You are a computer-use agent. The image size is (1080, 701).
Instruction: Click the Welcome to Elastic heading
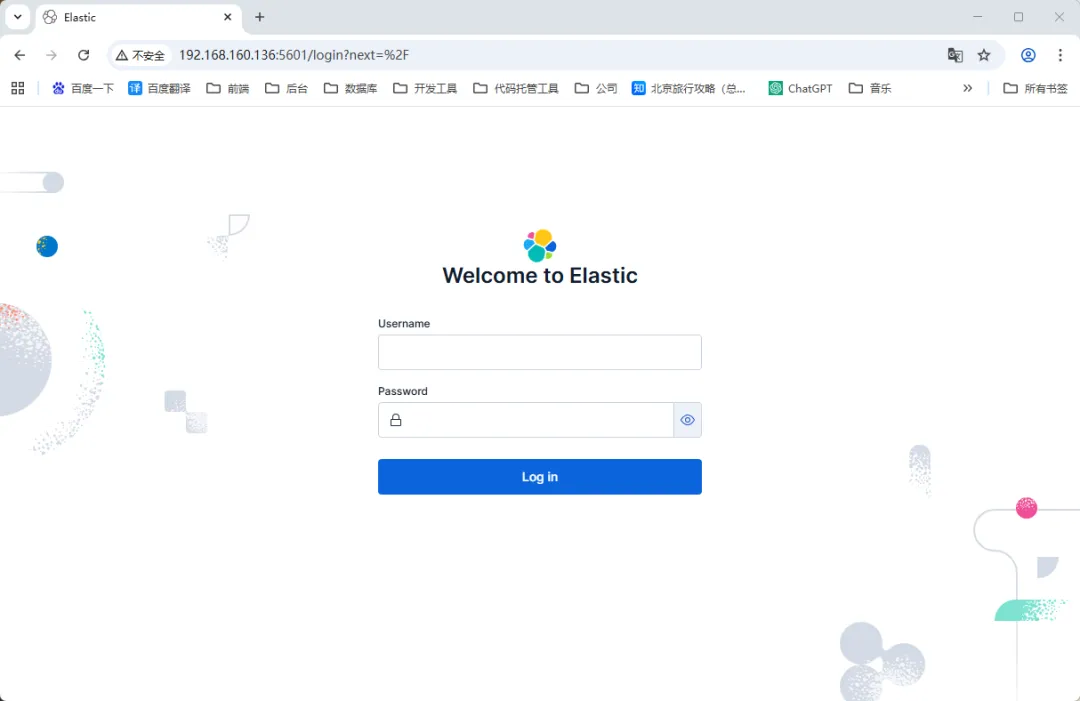[x=540, y=275]
